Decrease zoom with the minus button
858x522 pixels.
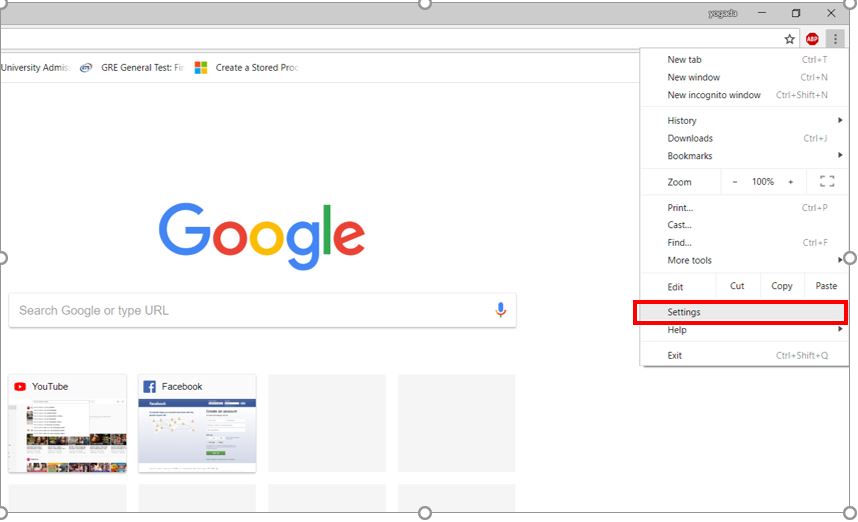[x=735, y=182]
